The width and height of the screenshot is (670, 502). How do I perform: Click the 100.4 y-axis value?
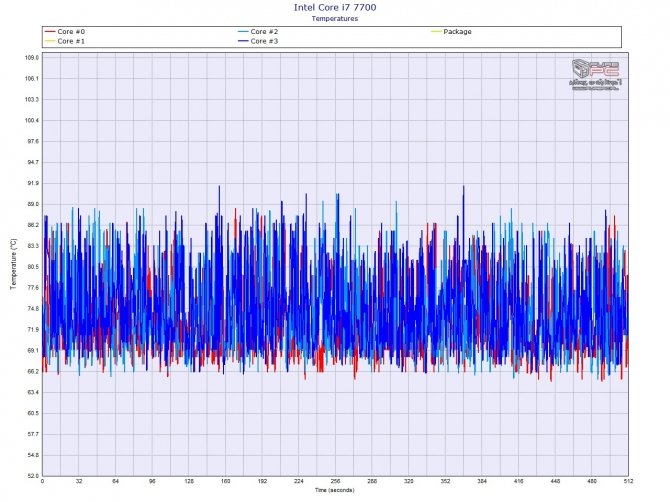click(32, 120)
